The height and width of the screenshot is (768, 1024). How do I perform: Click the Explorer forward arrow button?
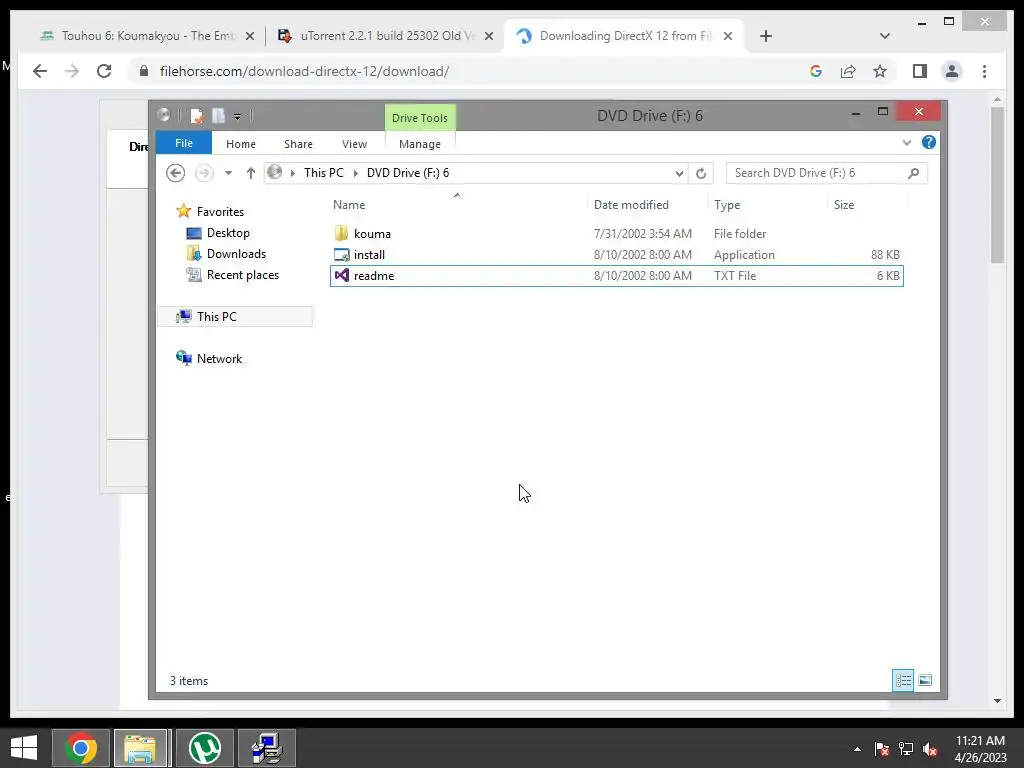(x=204, y=173)
